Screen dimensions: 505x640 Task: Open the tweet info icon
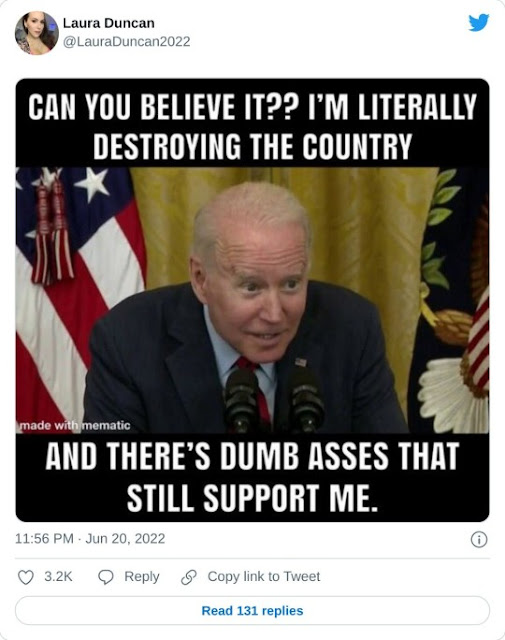pos(479,539)
